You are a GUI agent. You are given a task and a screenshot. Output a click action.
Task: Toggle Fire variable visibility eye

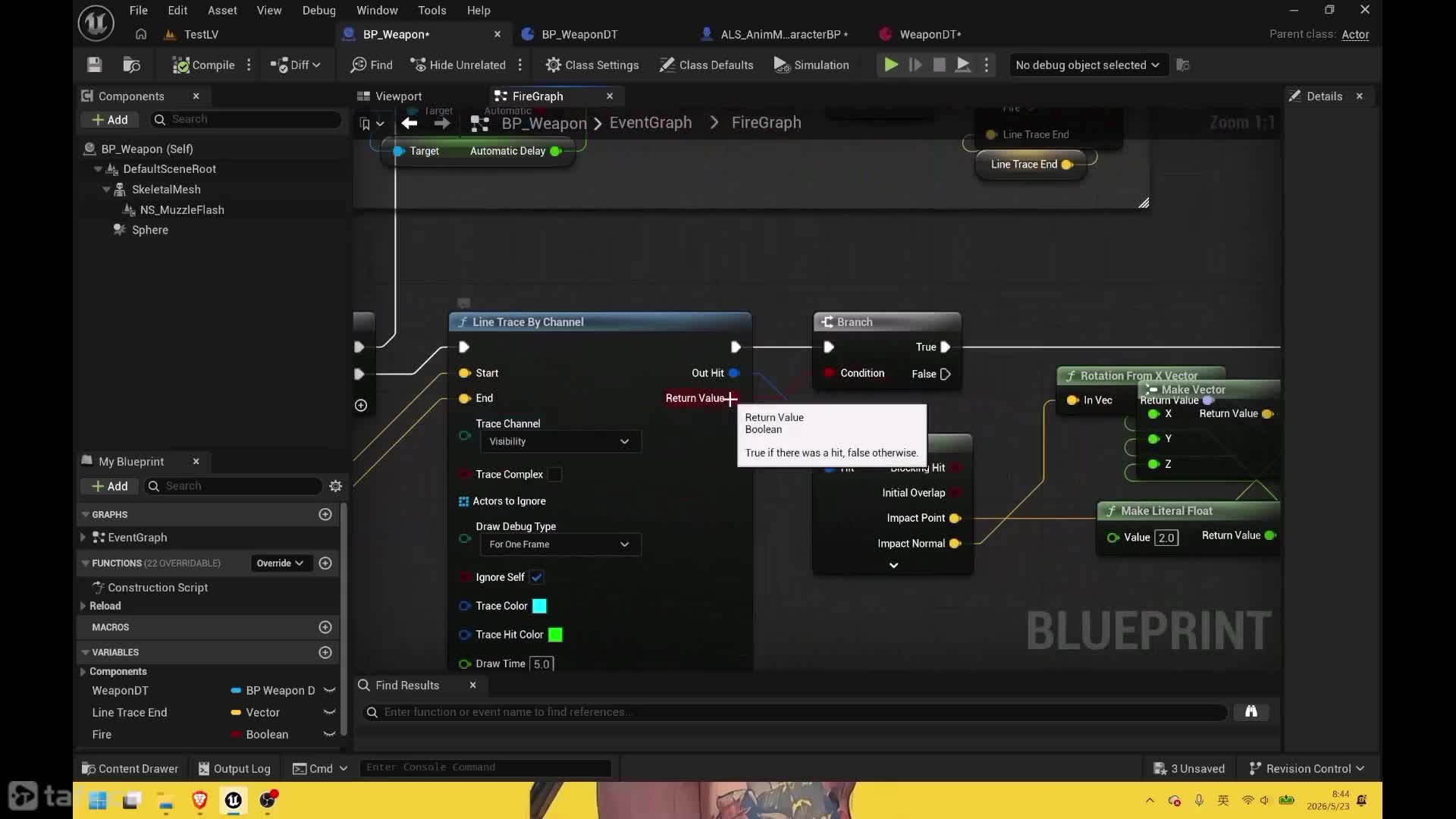pos(329,735)
